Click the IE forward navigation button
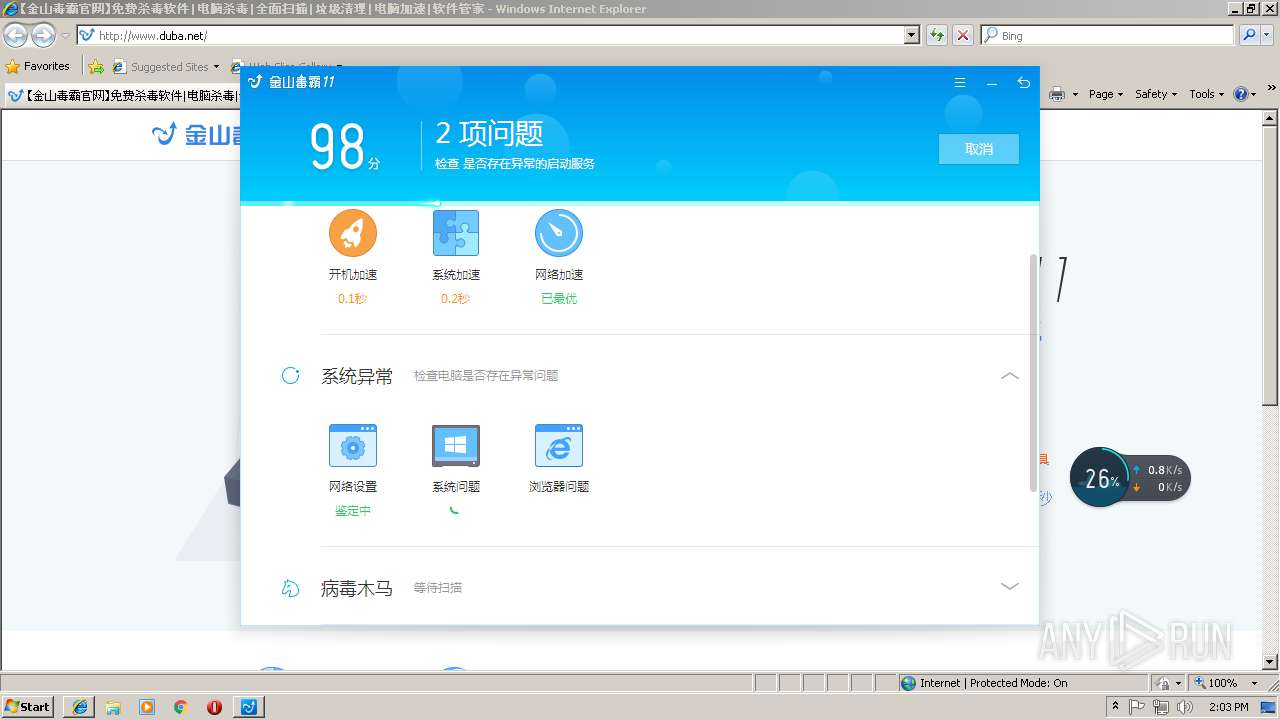The height and width of the screenshot is (720, 1280). tap(43, 36)
